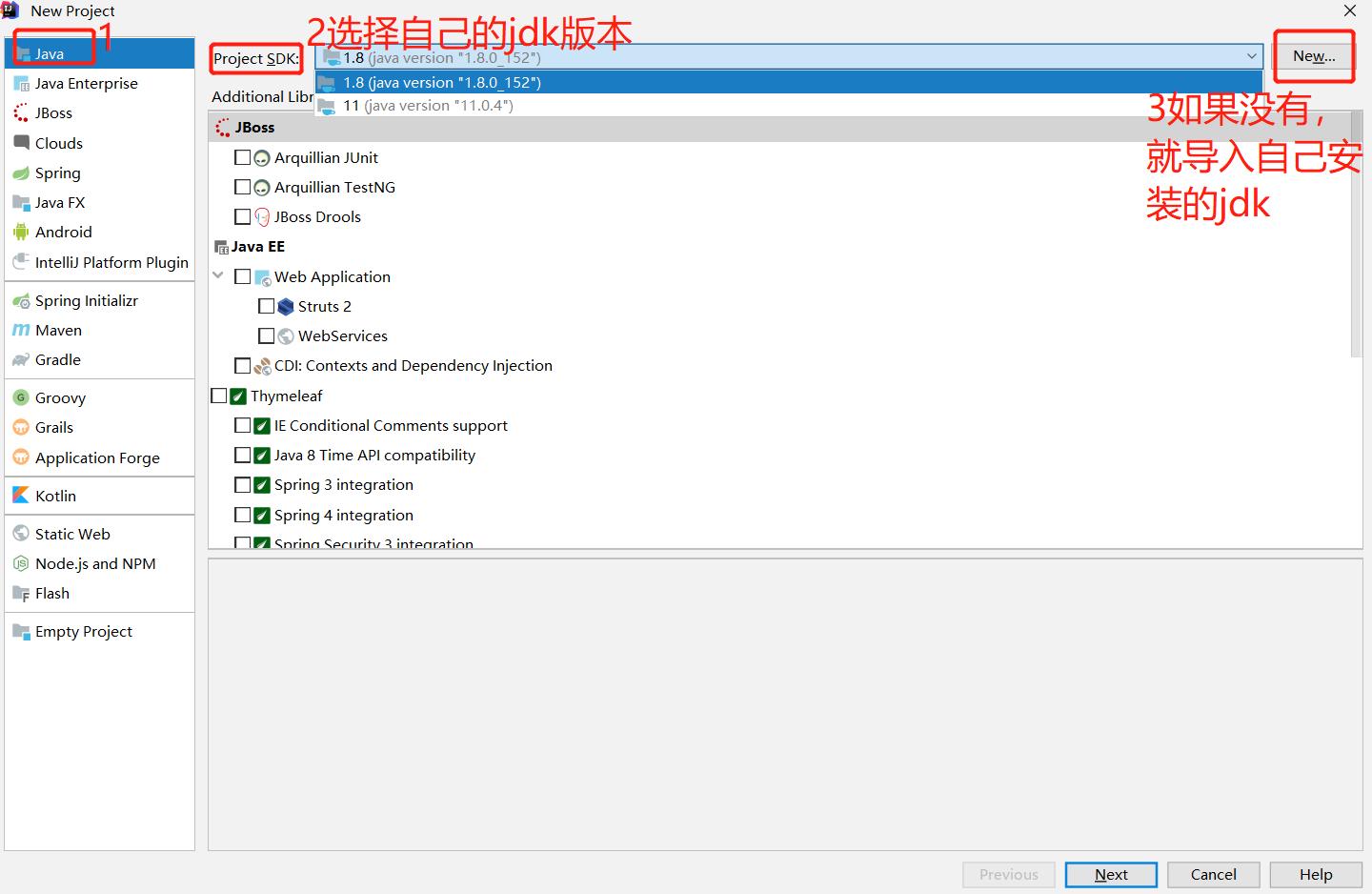Click the disabled Previous button
The width and height of the screenshot is (1372, 894).
(1008, 875)
